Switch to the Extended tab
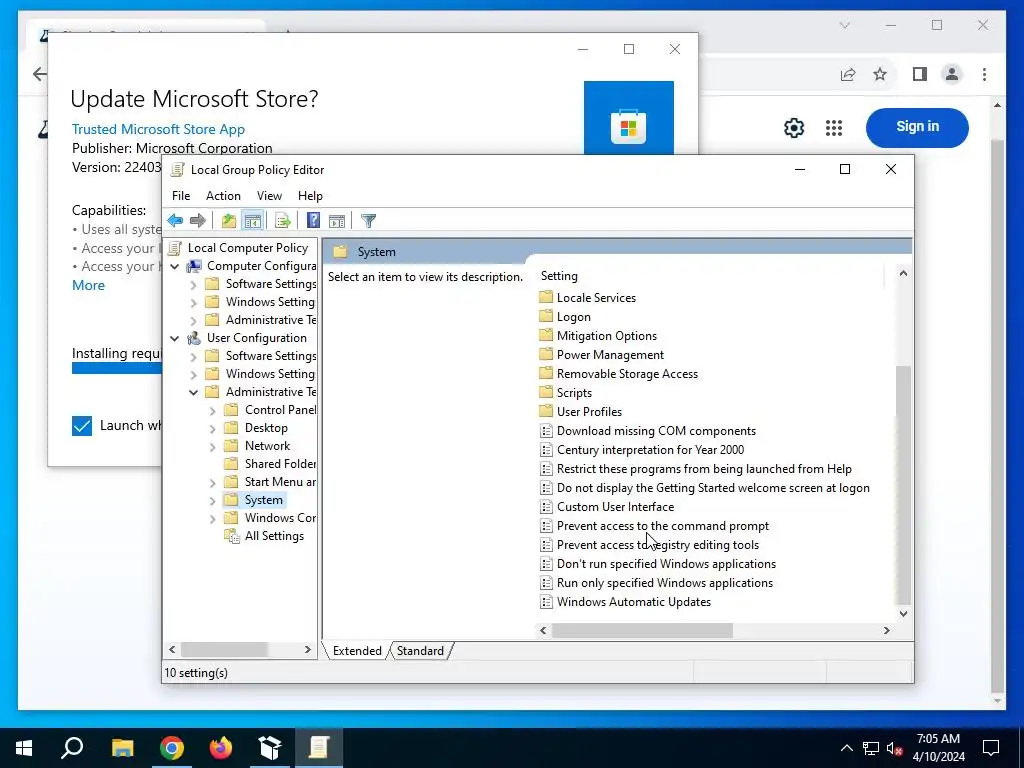Image resolution: width=1024 pixels, height=768 pixels. (x=357, y=651)
